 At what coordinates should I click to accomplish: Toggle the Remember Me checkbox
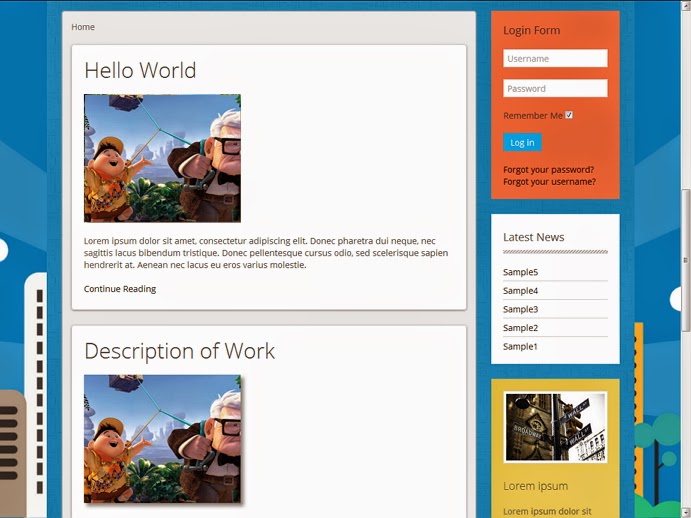[x=569, y=115]
